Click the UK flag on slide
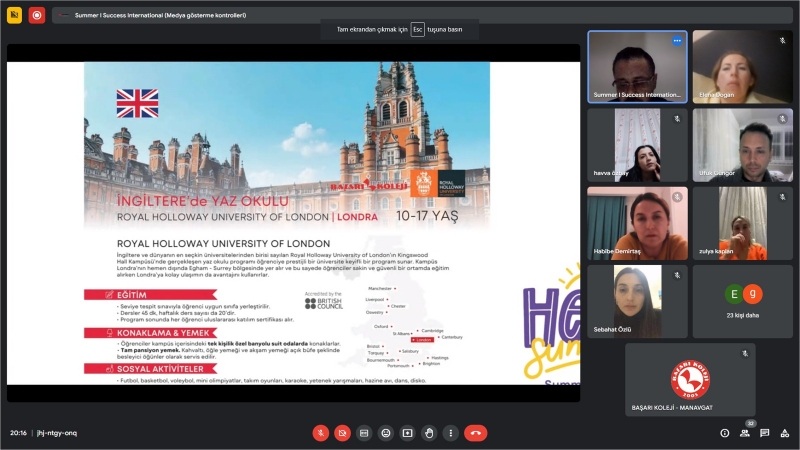800x450 pixels. click(137, 104)
